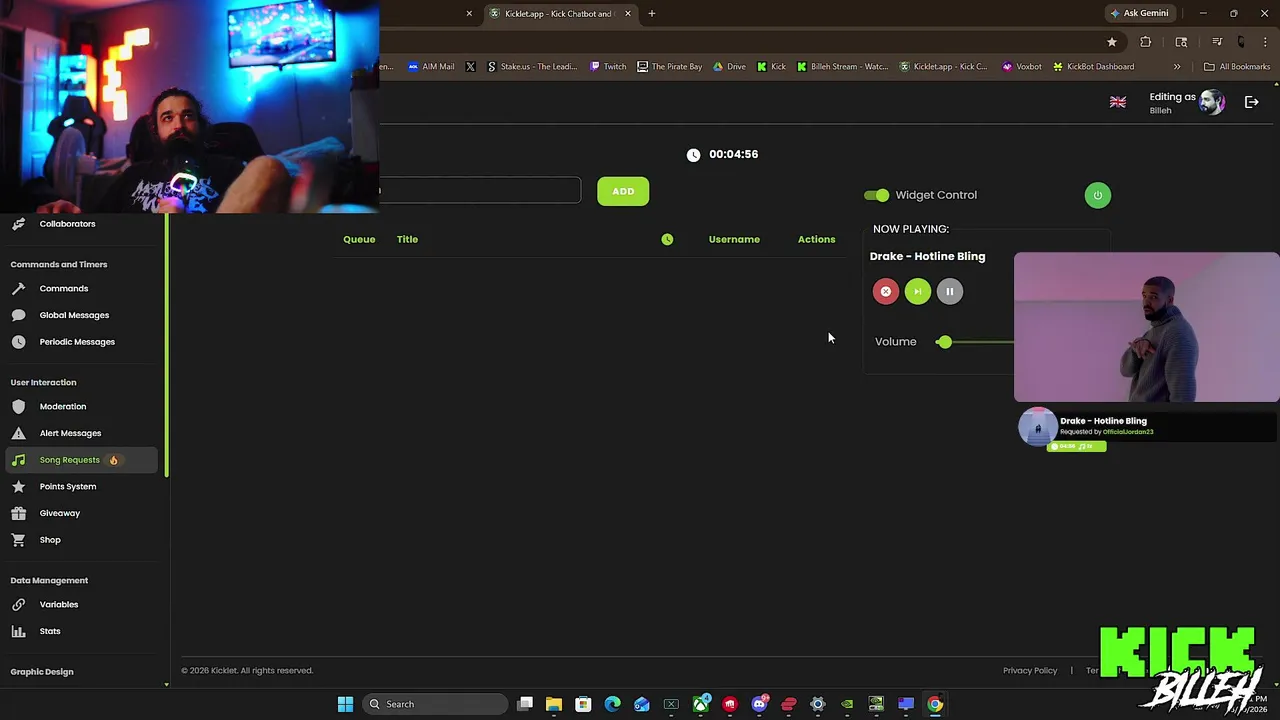The height and width of the screenshot is (720, 1280).
Task: Bookmark this page with star icon
Action: click(1111, 42)
